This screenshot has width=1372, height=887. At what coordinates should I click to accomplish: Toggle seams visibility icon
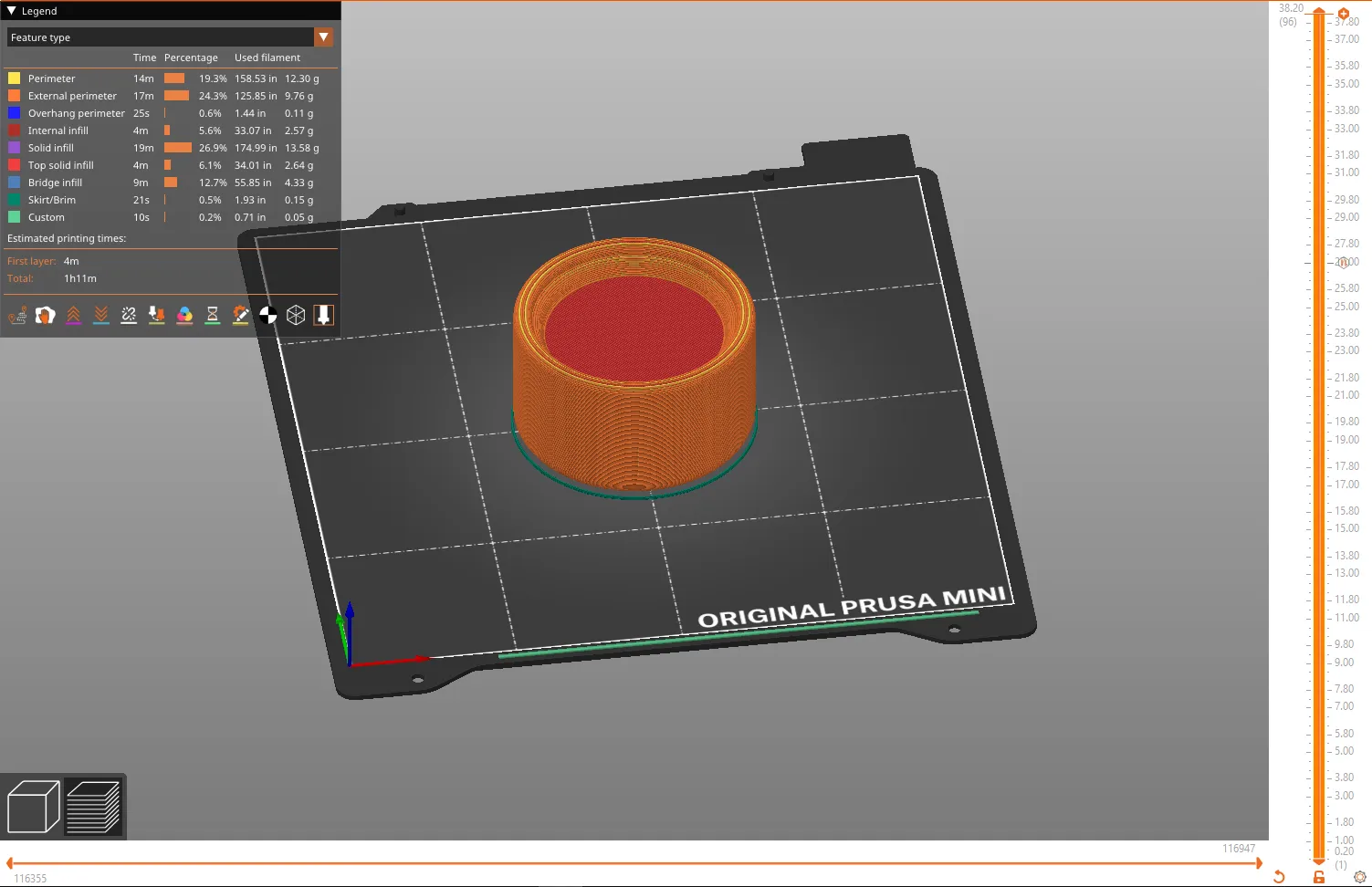pyautogui.click(x=129, y=316)
